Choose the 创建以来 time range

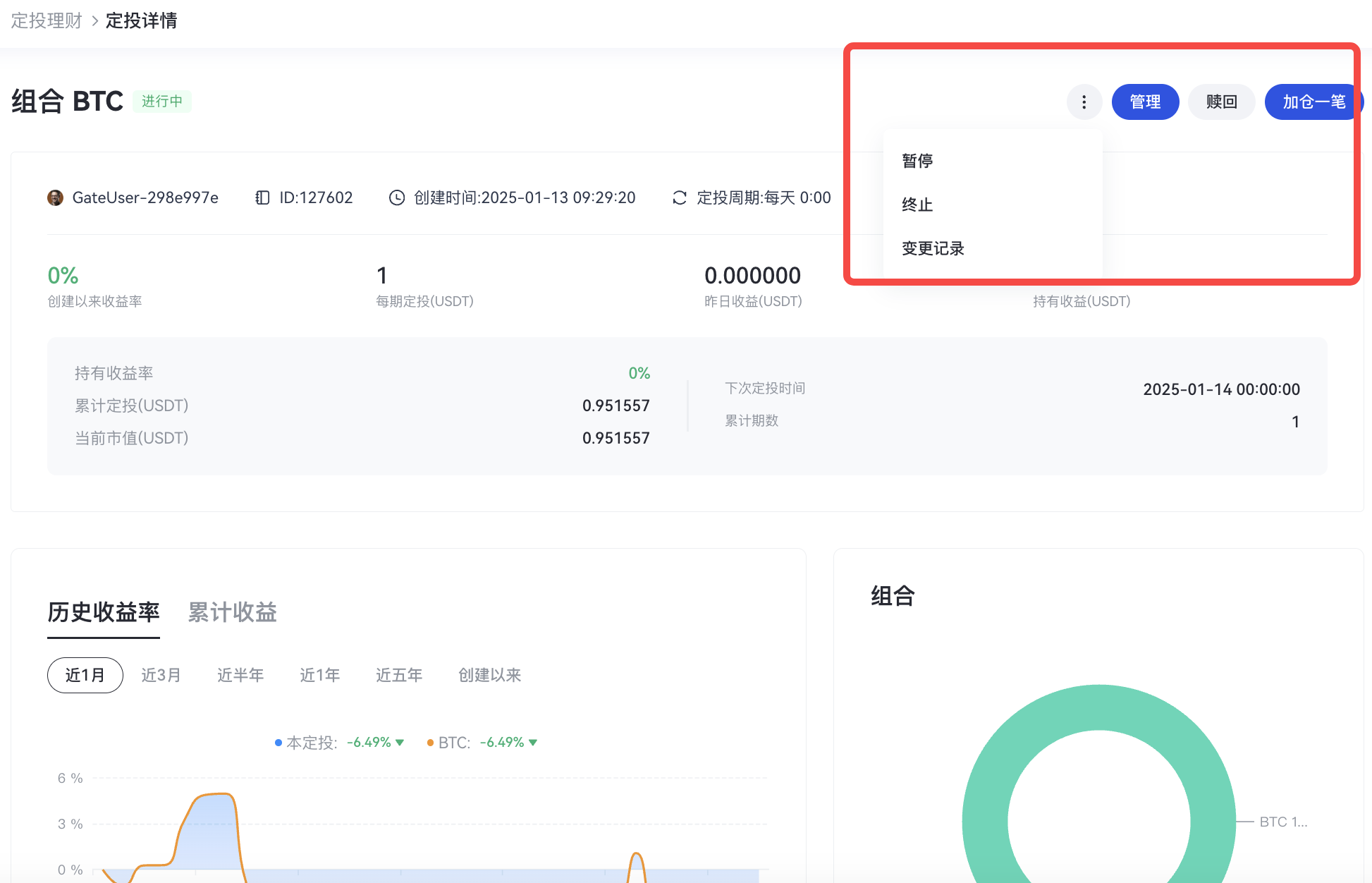pos(489,675)
